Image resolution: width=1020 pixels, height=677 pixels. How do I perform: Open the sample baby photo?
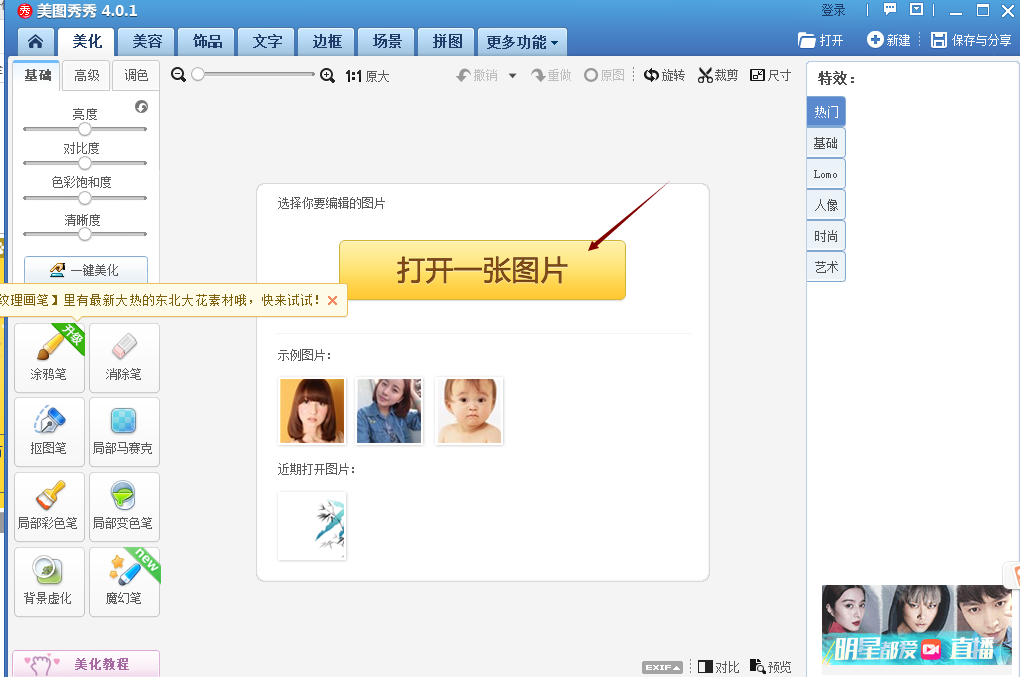point(469,411)
